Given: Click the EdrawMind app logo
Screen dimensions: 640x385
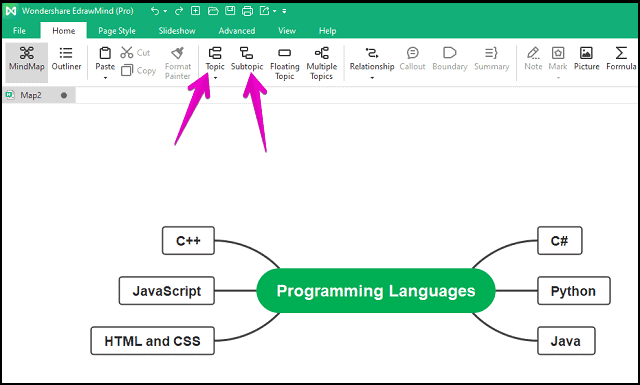Looking at the screenshot, I should [11, 11].
